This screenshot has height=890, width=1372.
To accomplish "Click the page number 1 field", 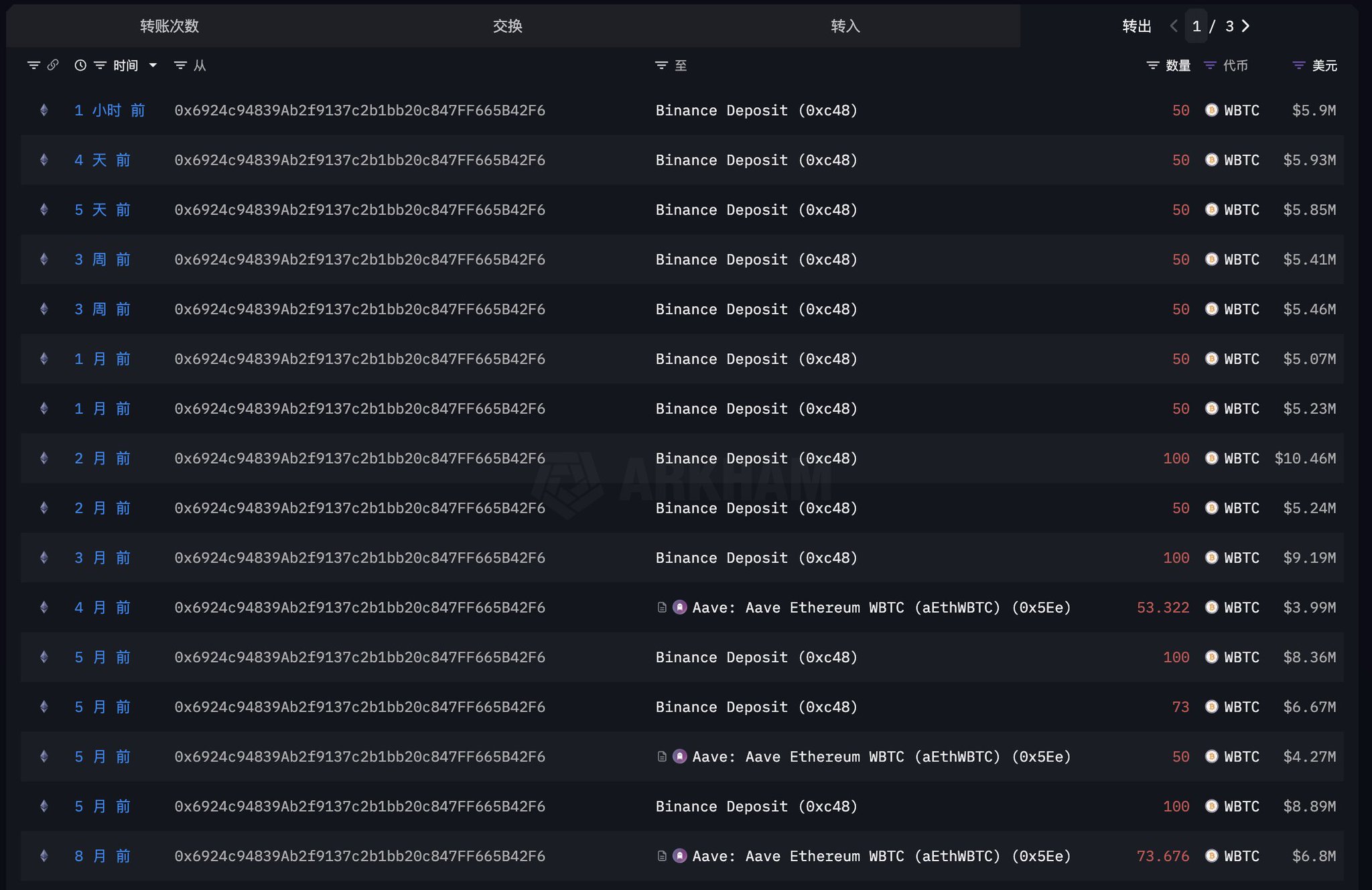I will coord(1196,26).
